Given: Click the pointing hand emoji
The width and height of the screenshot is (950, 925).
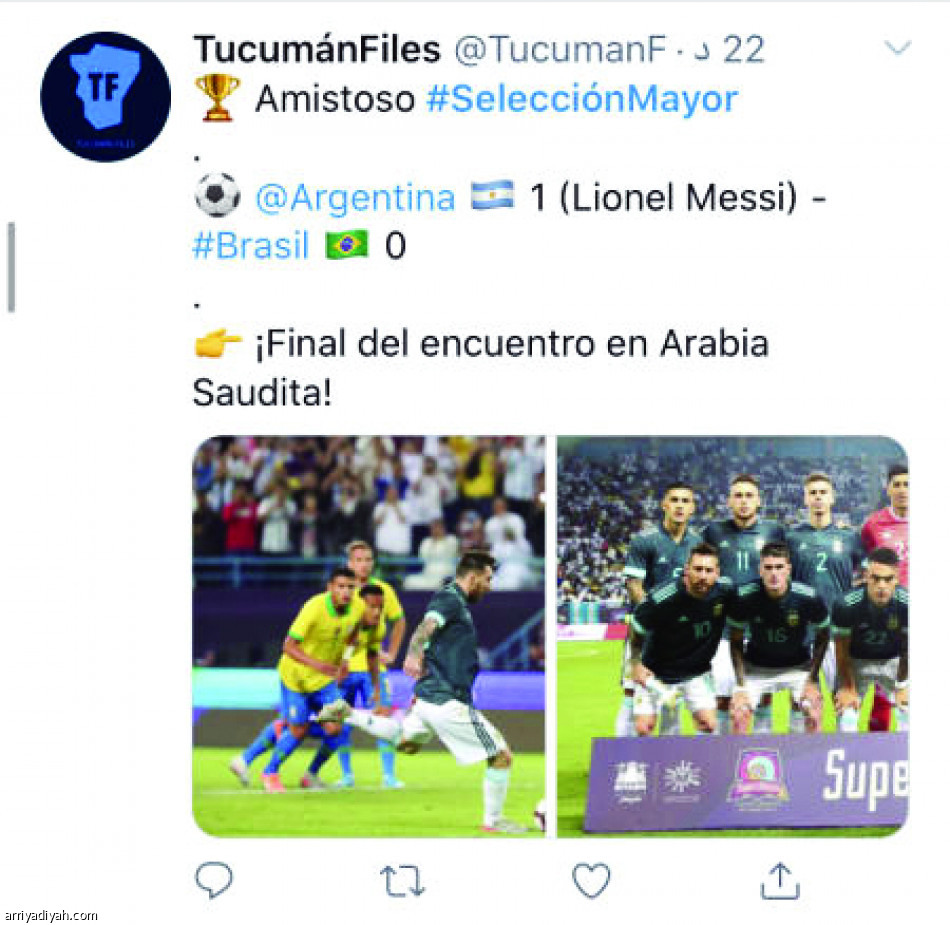Looking at the screenshot, I should click(x=218, y=343).
